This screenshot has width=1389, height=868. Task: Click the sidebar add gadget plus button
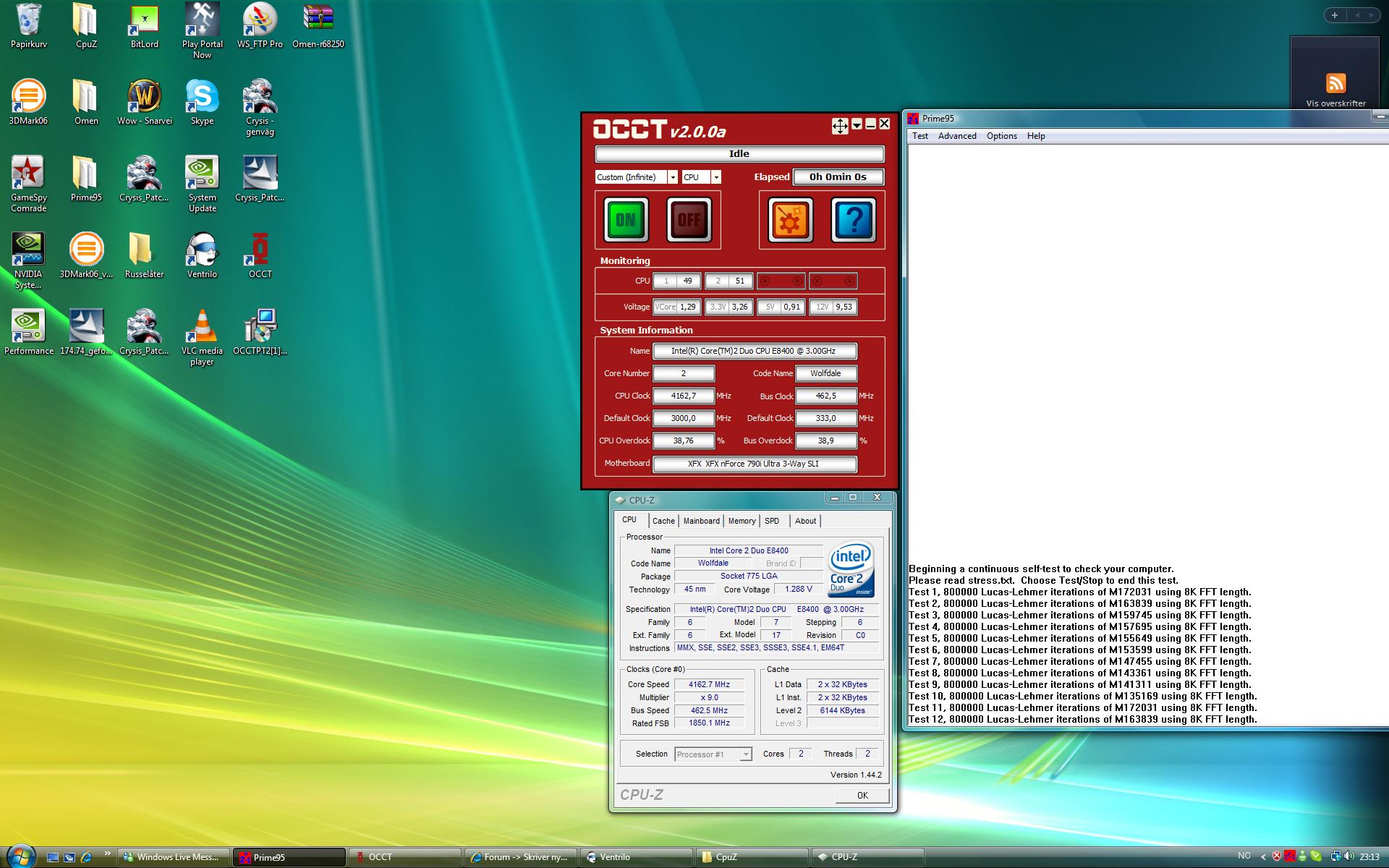coord(1334,14)
